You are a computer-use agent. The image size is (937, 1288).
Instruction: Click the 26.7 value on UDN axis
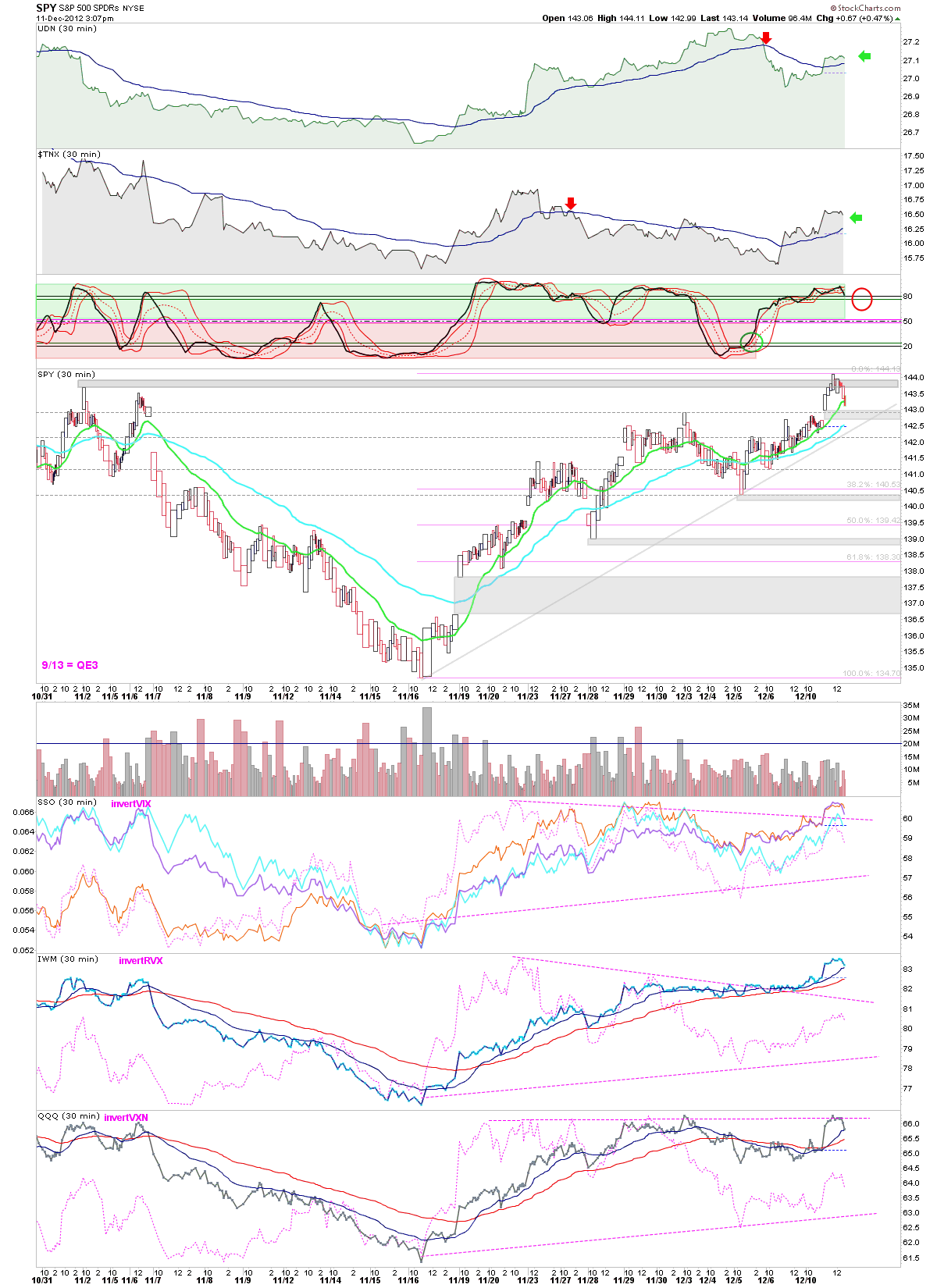910,132
